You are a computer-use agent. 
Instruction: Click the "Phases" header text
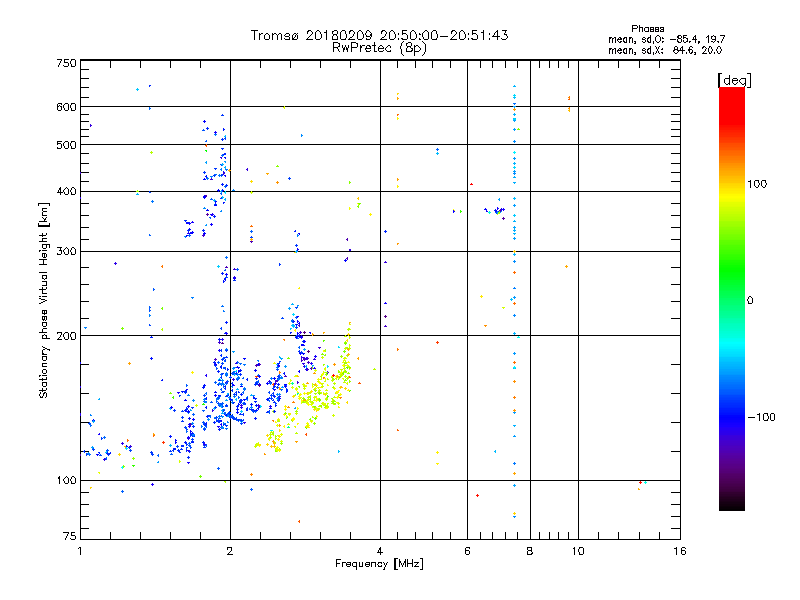[647, 29]
